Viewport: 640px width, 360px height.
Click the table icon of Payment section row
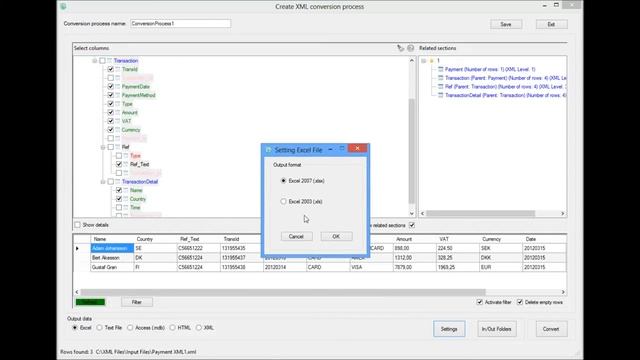(x=440, y=69)
